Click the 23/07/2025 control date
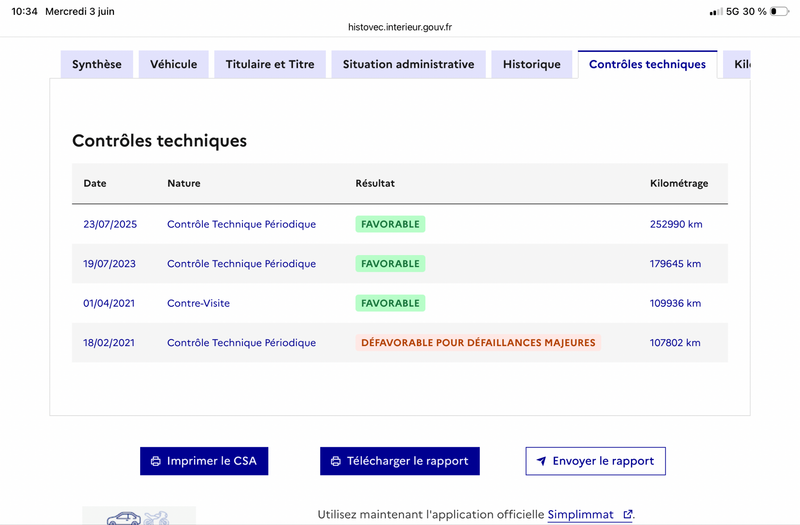The height and width of the screenshot is (525, 800). point(110,224)
